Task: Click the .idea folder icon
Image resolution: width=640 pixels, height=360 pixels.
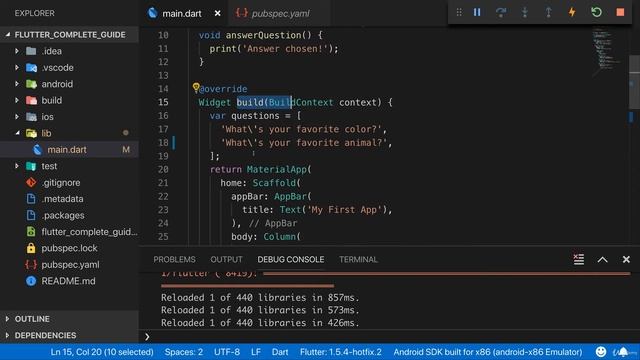Action: point(31,51)
